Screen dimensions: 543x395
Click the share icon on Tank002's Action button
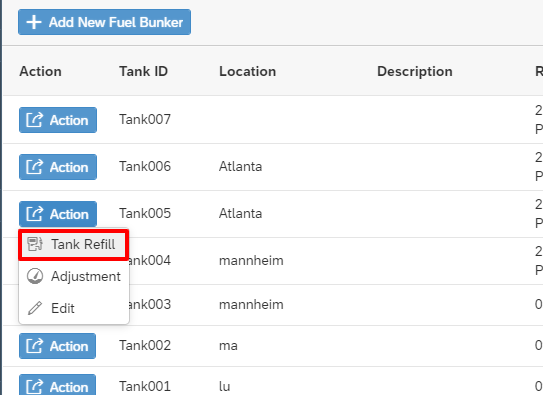[35, 346]
